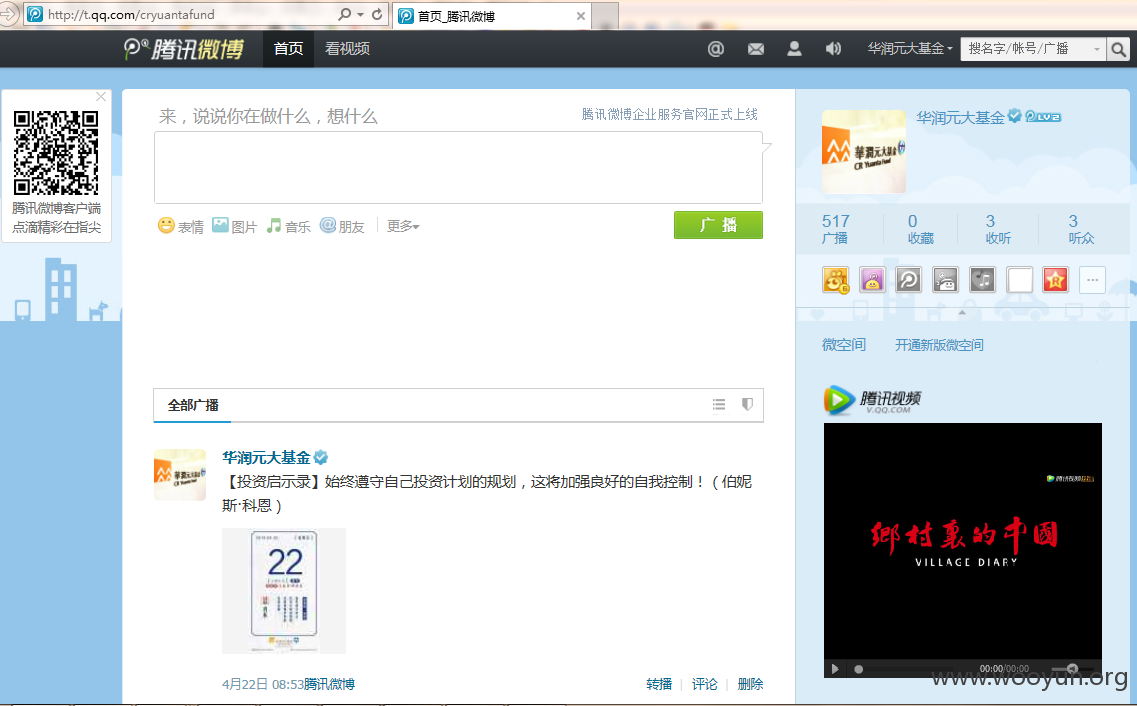Click the verified badge next to sidebar profile name
The image size is (1137, 706).
pyautogui.click(x=1014, y=116)
